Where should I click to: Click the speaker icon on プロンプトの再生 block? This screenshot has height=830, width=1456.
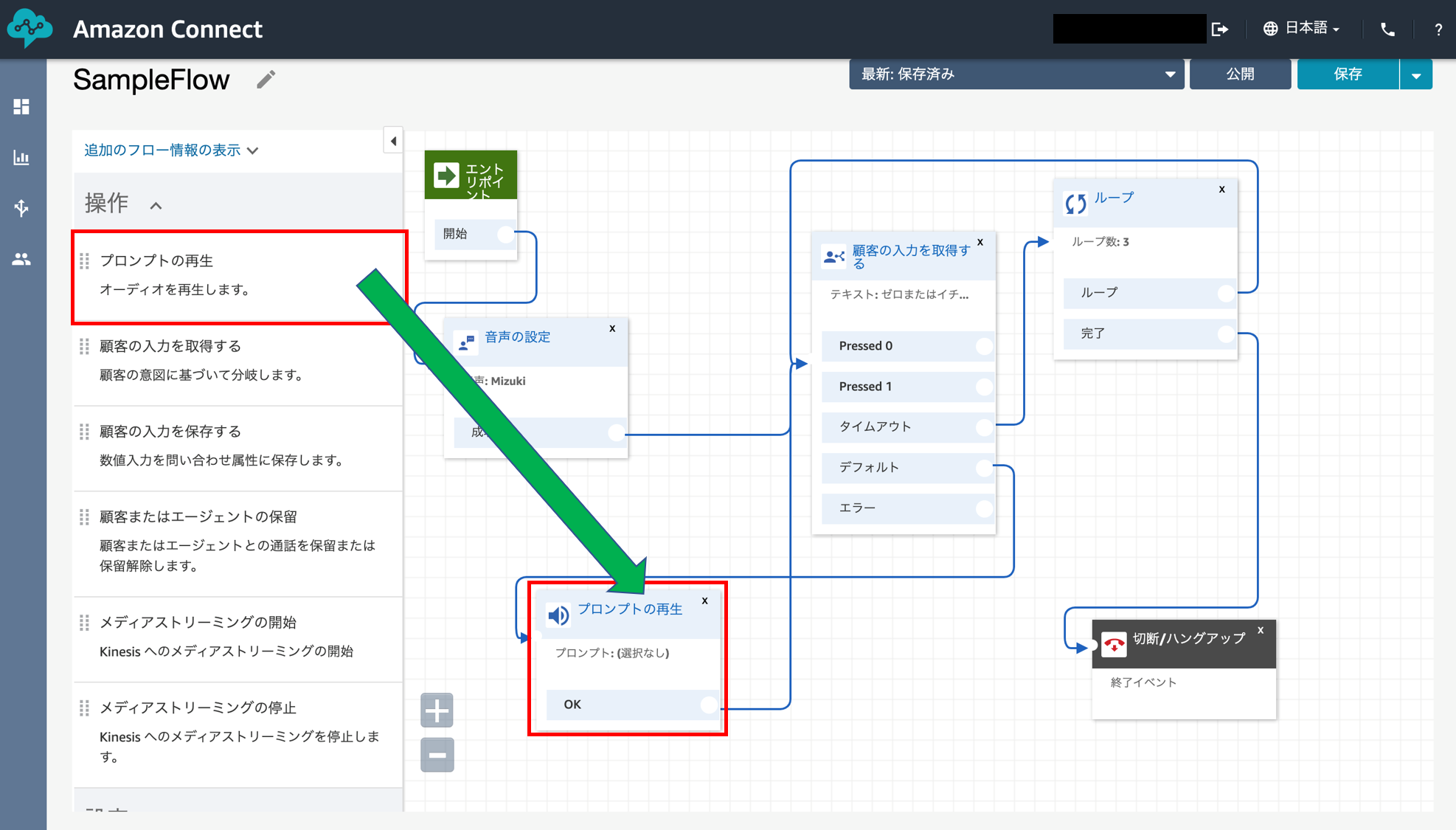click(x=558, y=615)
